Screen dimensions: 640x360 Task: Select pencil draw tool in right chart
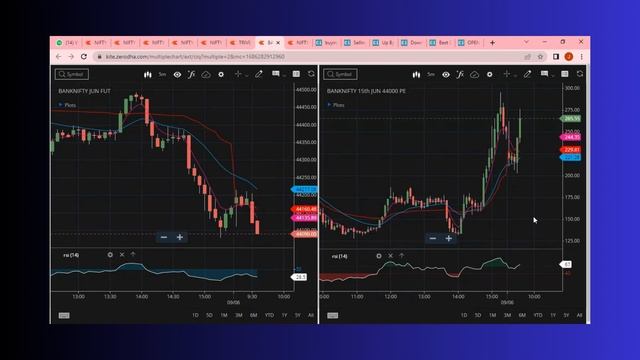pos(527,74)
